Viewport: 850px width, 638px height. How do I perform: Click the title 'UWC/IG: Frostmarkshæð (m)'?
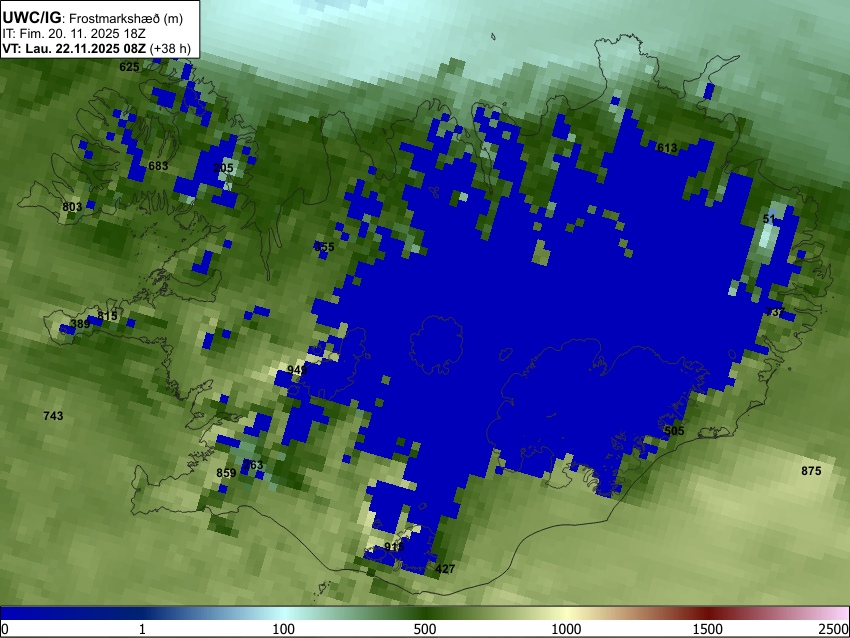(93, 17)
